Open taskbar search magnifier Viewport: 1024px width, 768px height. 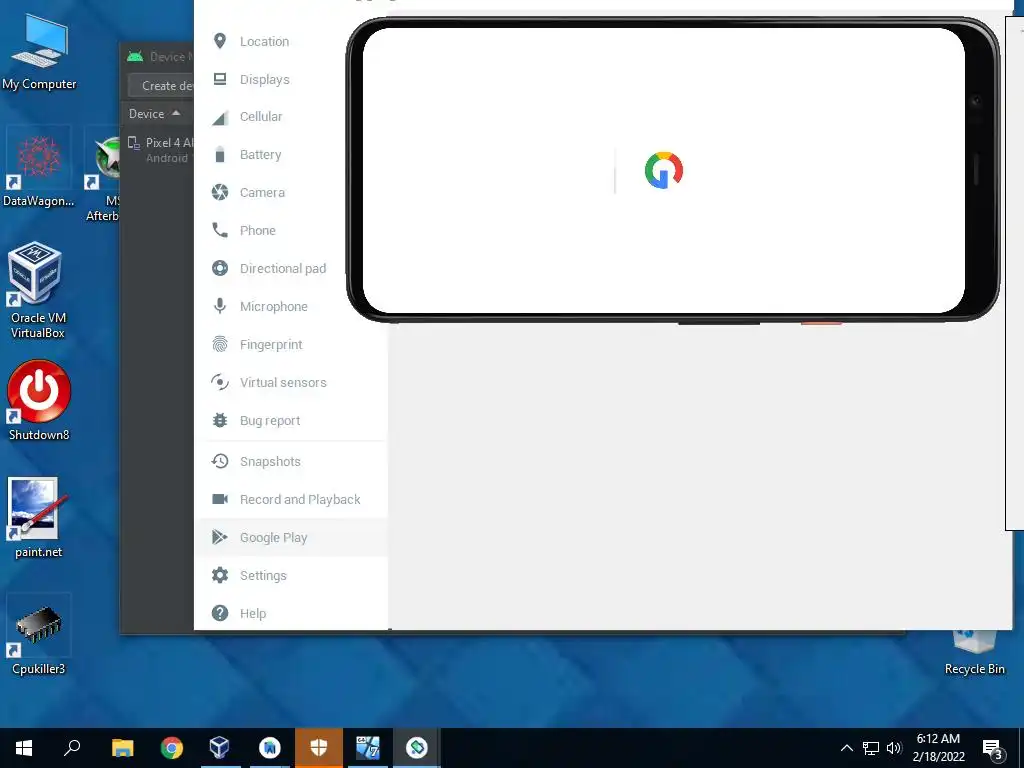coord(72,748)
